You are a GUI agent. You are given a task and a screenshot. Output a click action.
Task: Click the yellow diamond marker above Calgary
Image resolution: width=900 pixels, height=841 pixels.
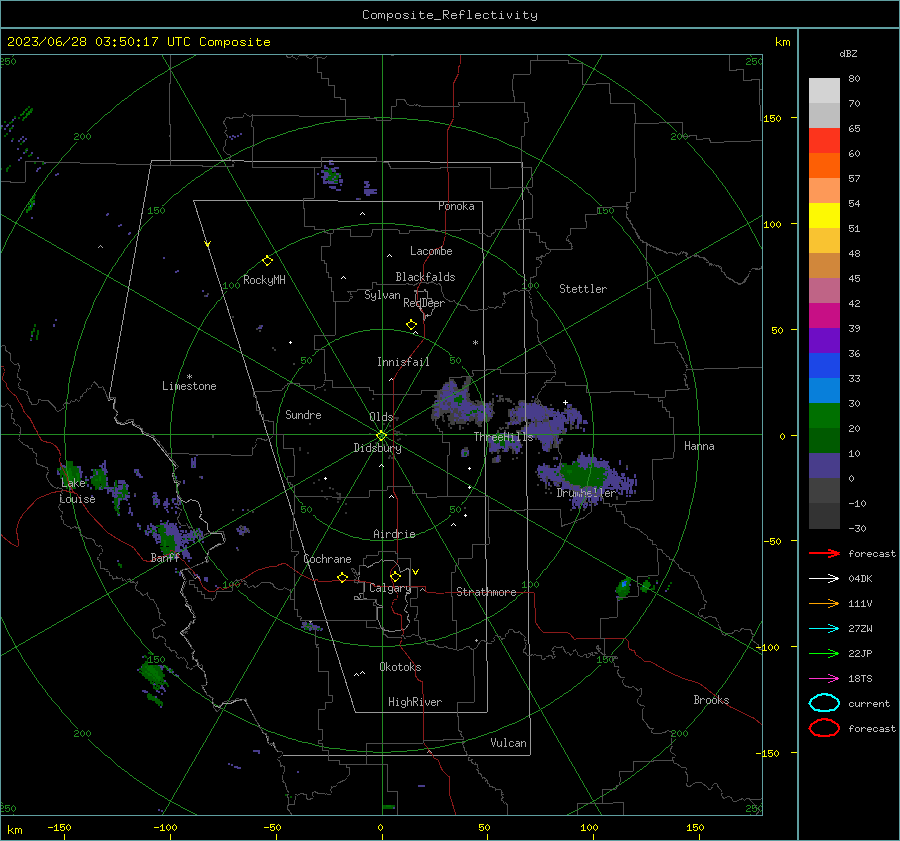click(x=395, y=576)
